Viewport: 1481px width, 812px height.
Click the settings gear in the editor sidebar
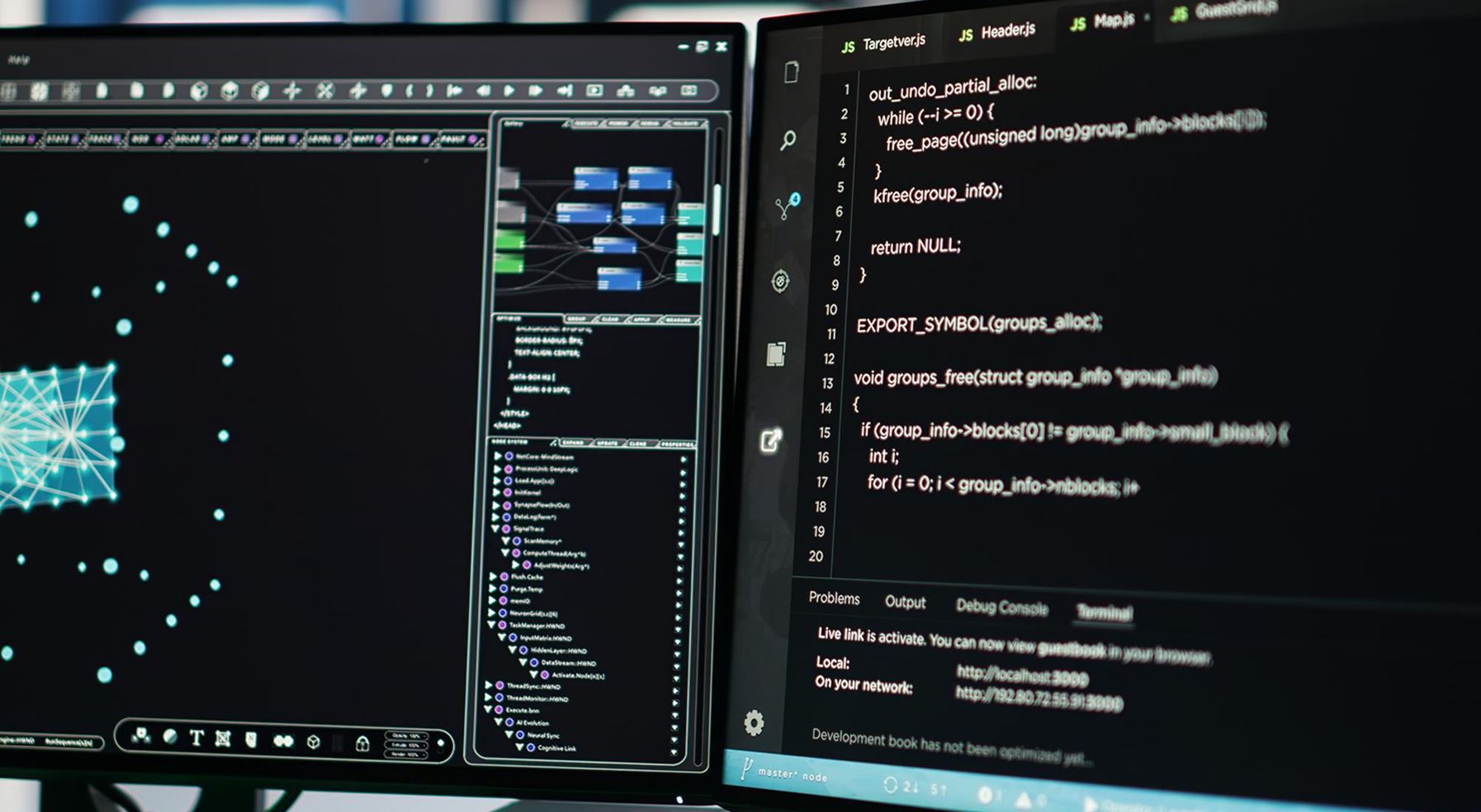[x=754, y=724]
